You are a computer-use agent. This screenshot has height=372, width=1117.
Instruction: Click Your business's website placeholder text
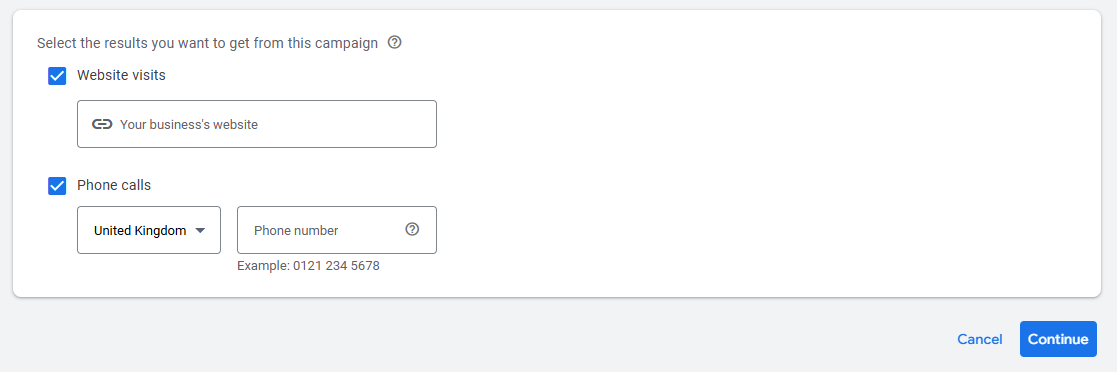point(189,125)
